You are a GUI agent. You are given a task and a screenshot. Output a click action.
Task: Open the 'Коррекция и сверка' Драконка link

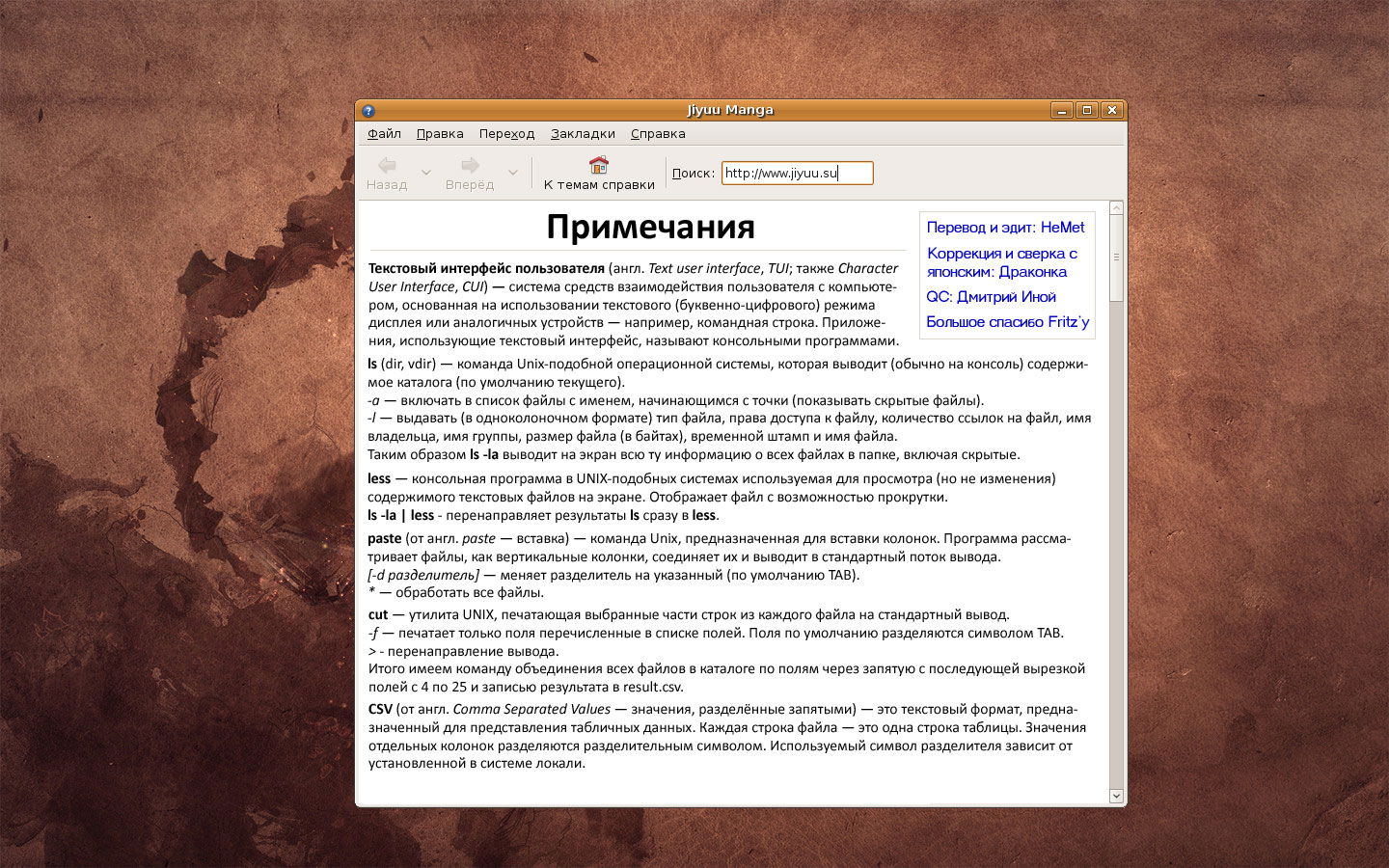point(1001,262)
